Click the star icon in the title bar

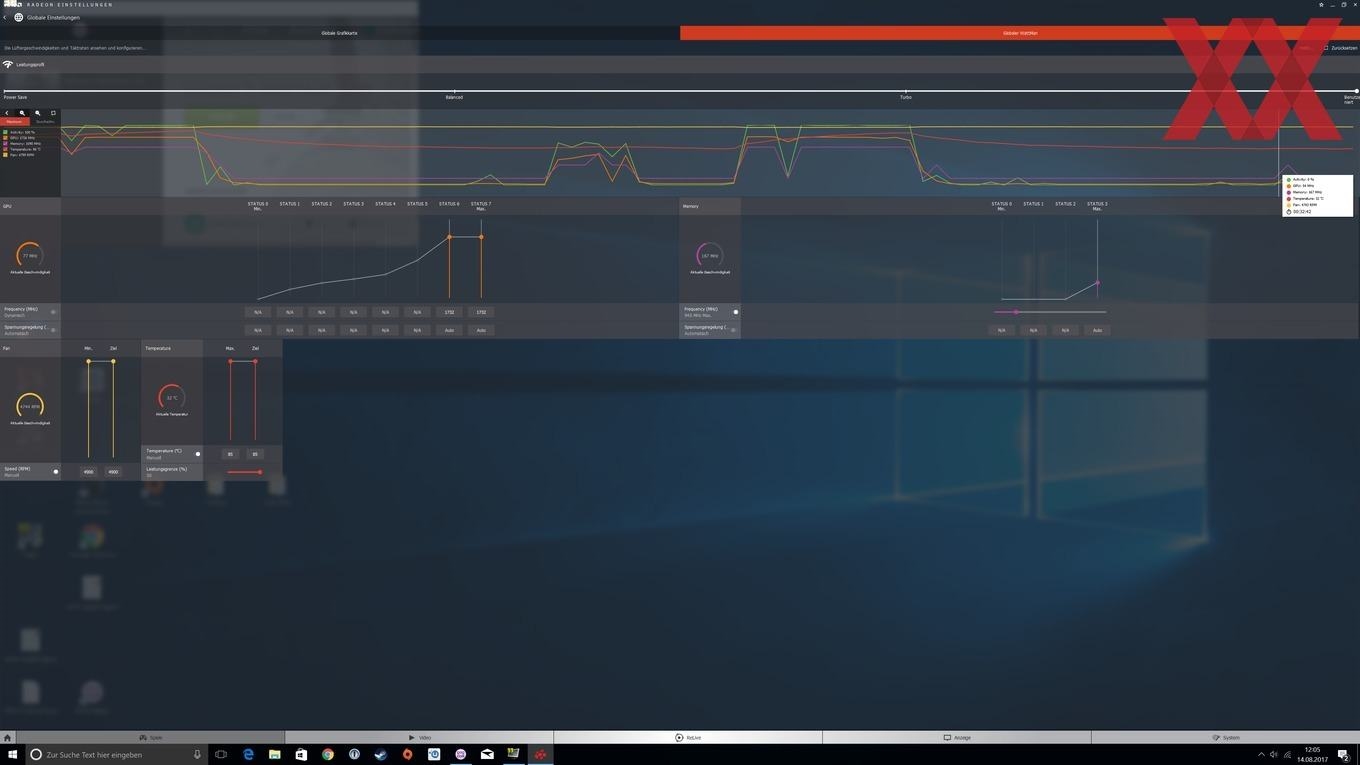point(1321,5)
